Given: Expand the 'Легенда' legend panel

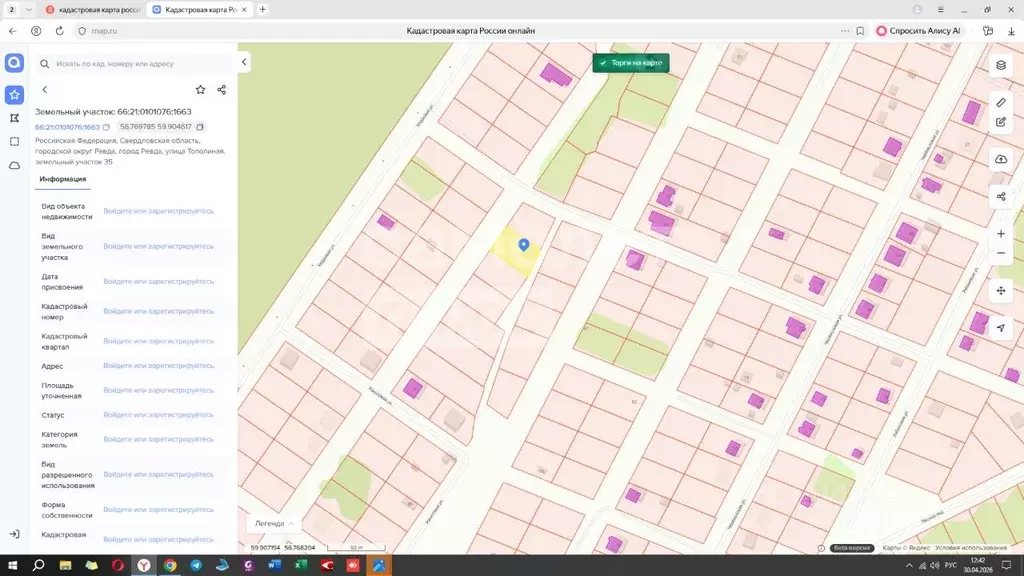Looking at the screenshot, I should tap(274, 523).
